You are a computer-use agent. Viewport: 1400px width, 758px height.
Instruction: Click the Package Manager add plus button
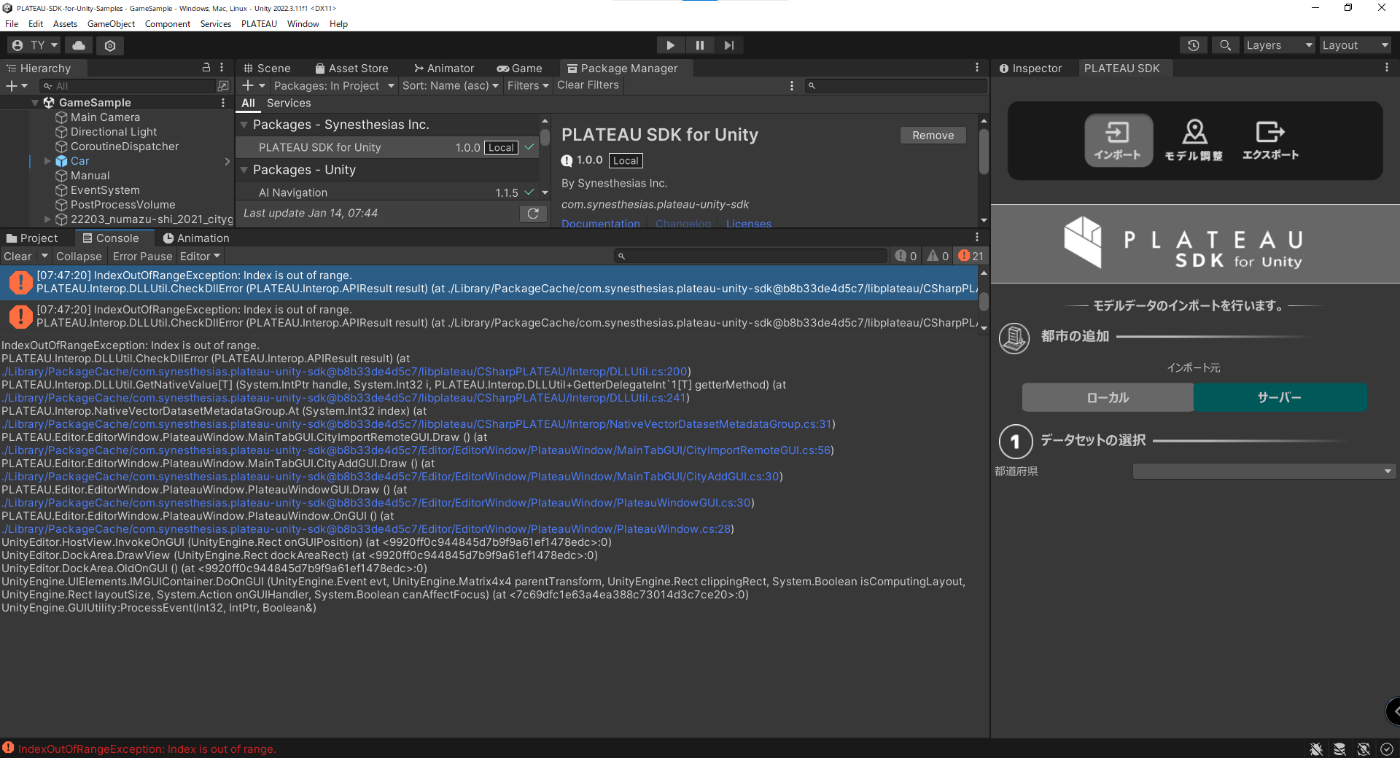point(252,86)
